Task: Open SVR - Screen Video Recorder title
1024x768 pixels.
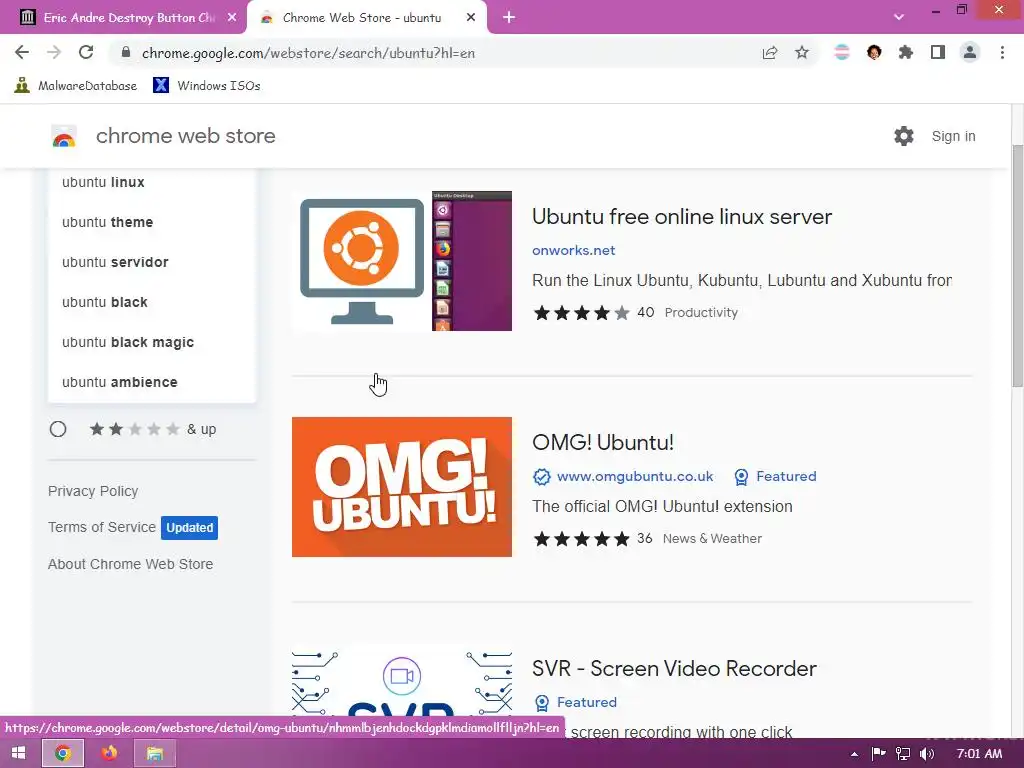Action: pyautogui.click(x=674, y=668)
